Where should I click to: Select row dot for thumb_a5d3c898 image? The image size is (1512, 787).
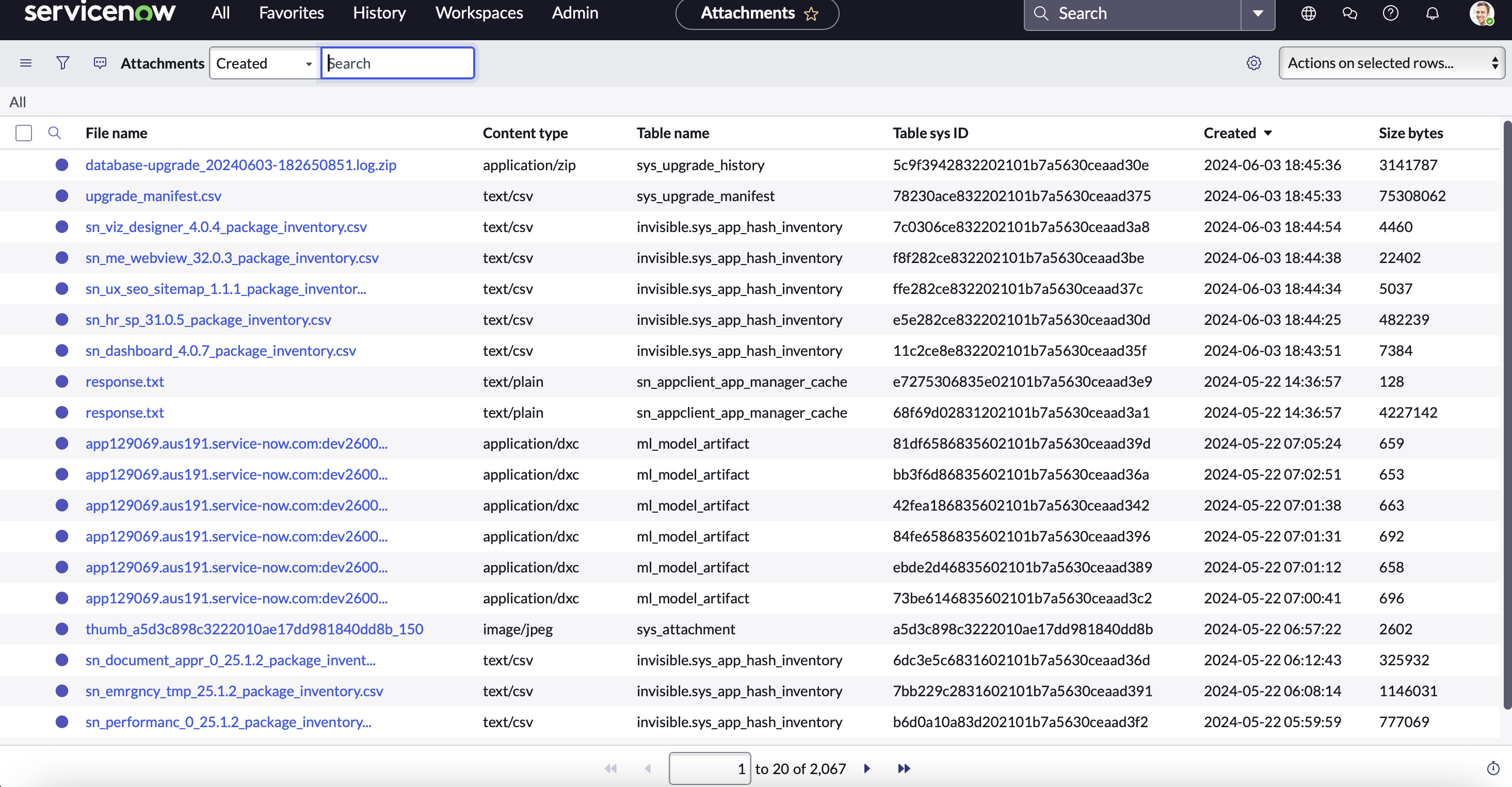[61, 629]
